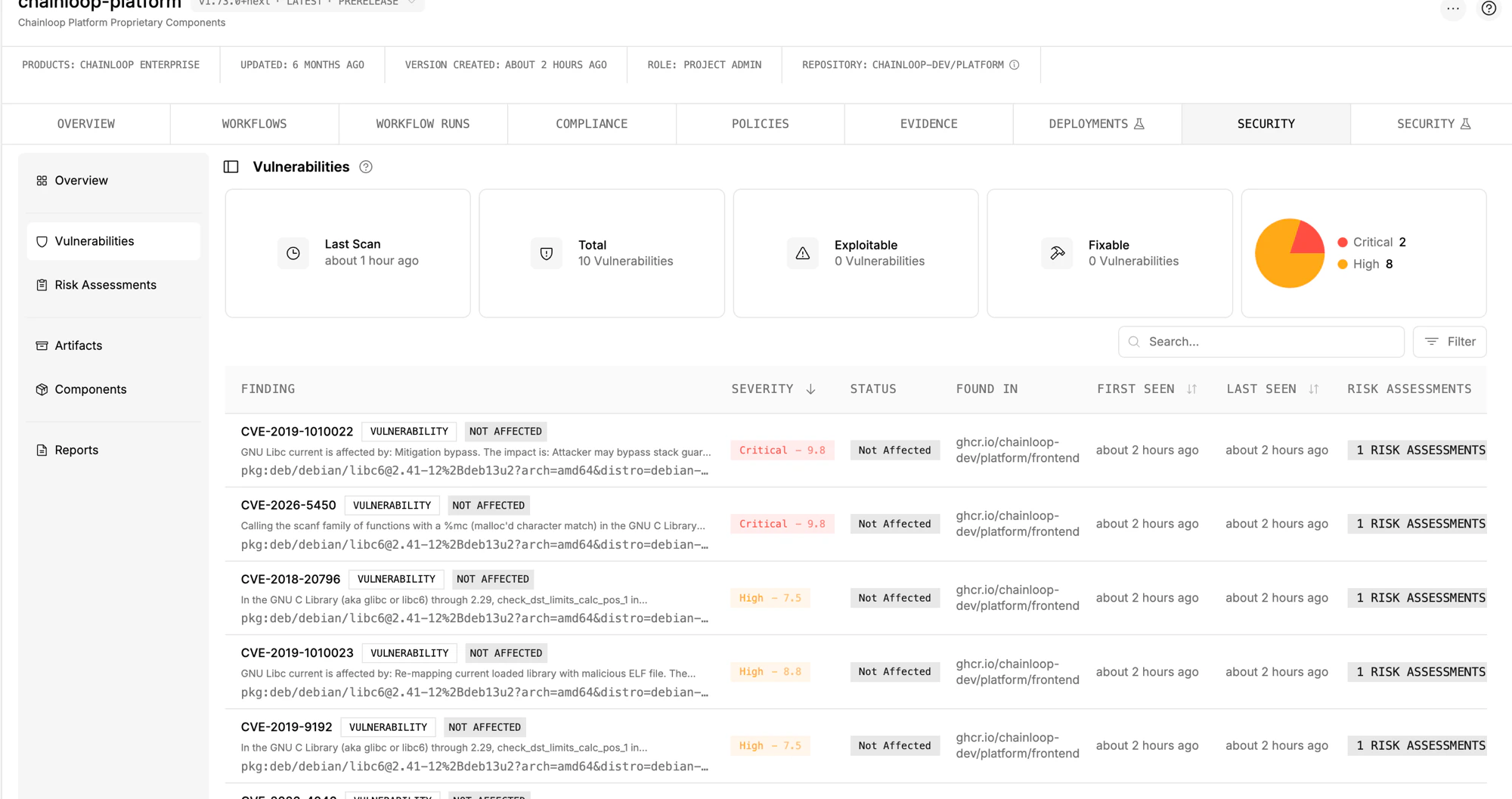
Task: Click the Finding column header
Action: pos(268,389)
